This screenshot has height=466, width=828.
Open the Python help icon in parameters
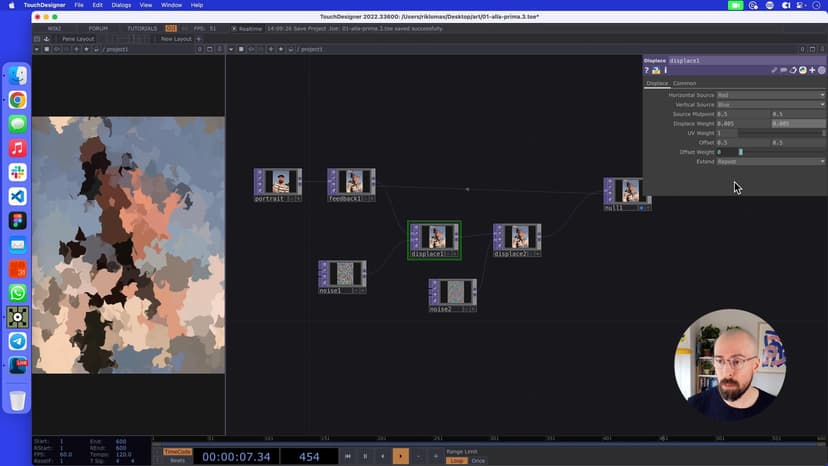point(656,70)
